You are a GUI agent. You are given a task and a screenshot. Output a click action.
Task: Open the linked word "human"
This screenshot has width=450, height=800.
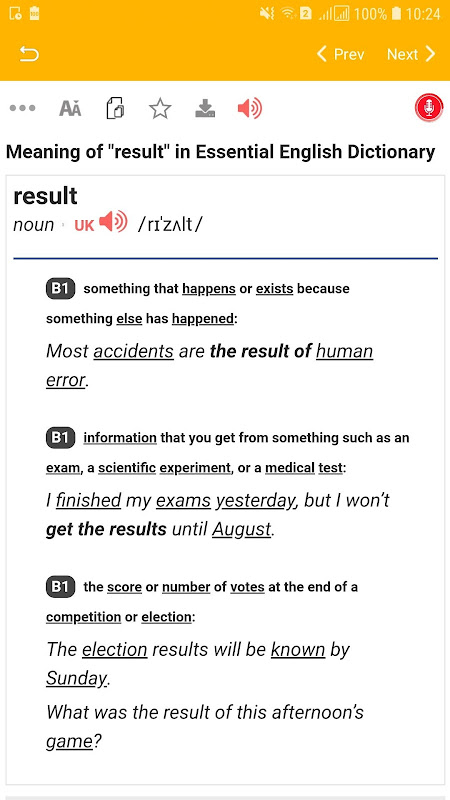[344, 351]
